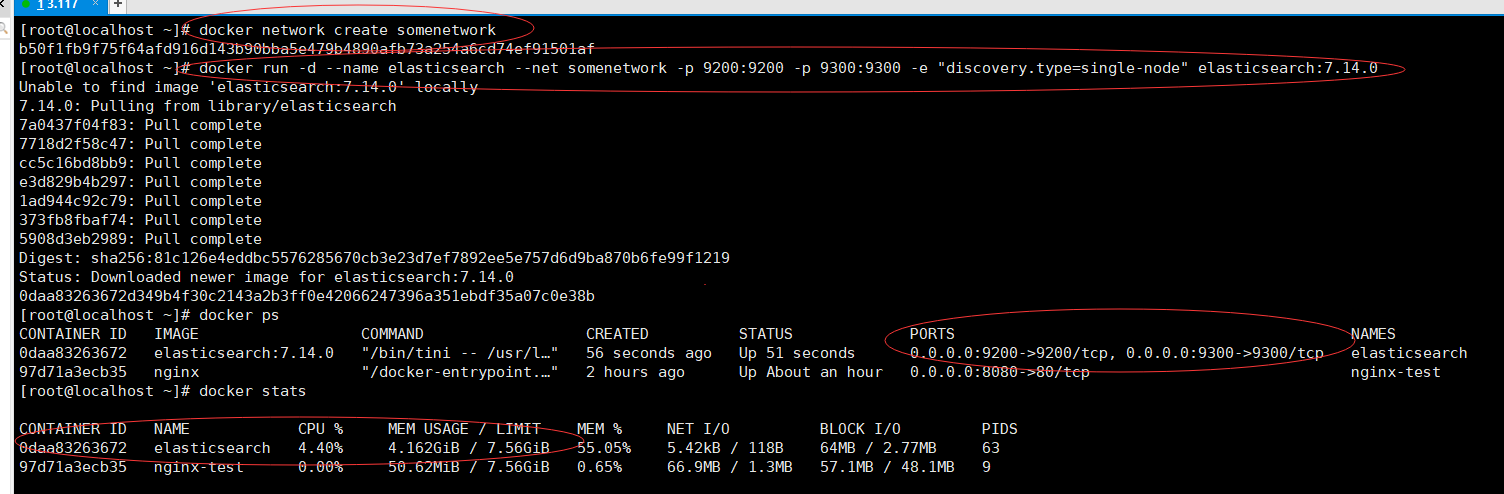This screenshot has width=1504, height=494.
Task: Click the '56 seconds ago' created value
Action: pos(649,353)
